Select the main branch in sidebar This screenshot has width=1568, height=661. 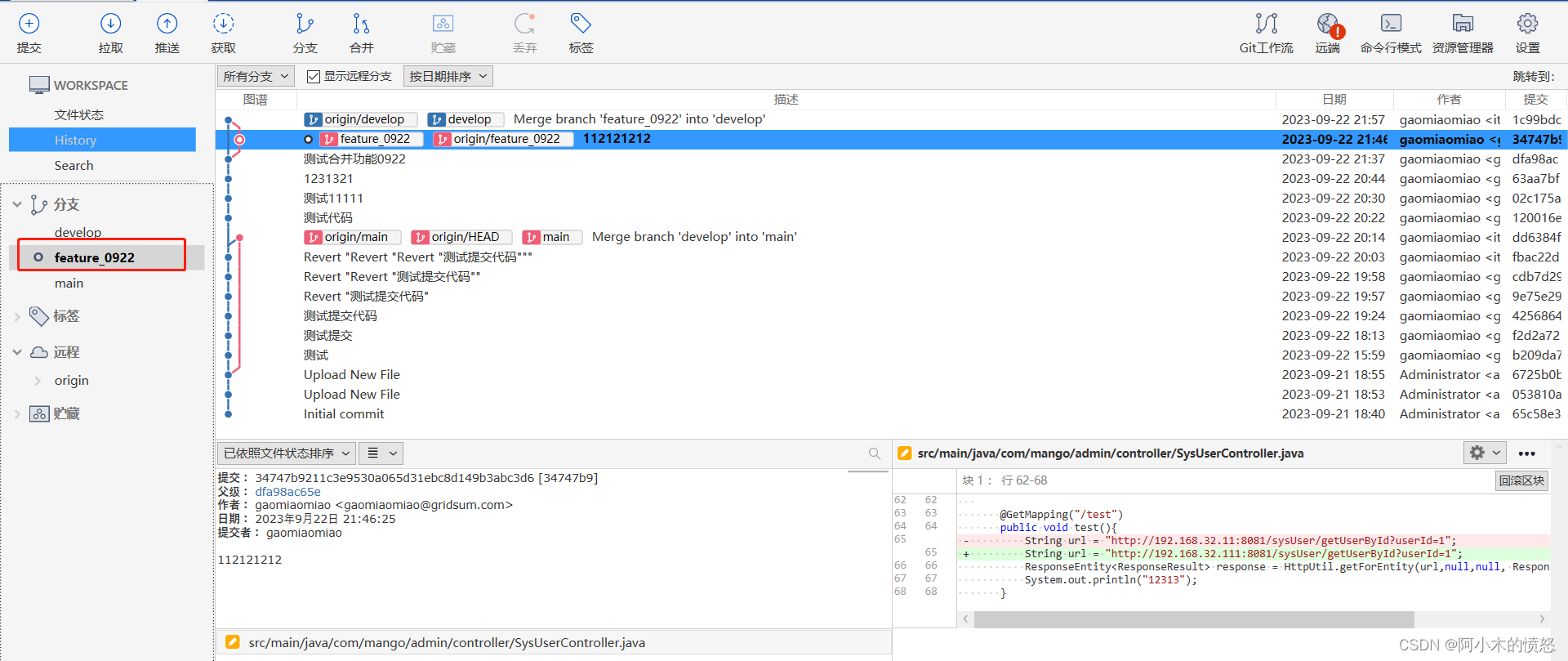[69, 284]
